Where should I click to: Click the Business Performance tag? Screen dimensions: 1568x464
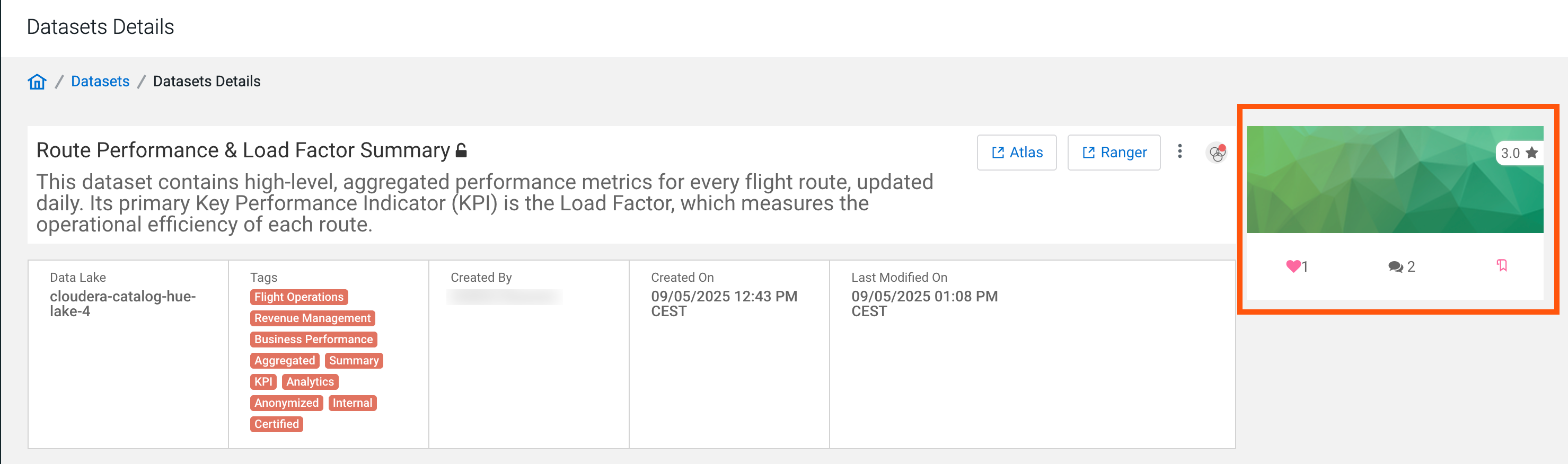click(x=313, y=340)
